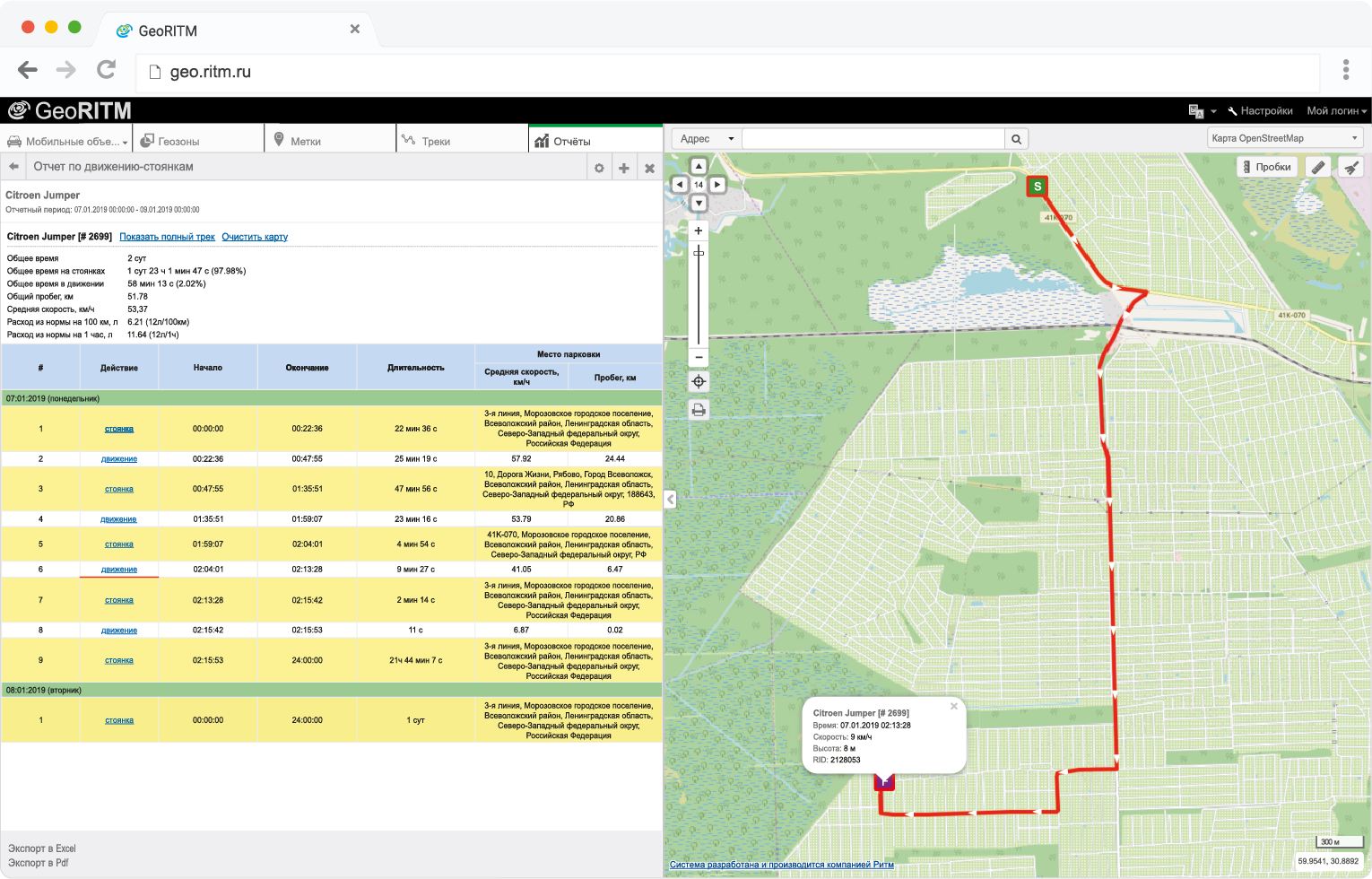The image size is (1372, 879).
Task: Open the language switcher icon
Action: pos(1197,110)
